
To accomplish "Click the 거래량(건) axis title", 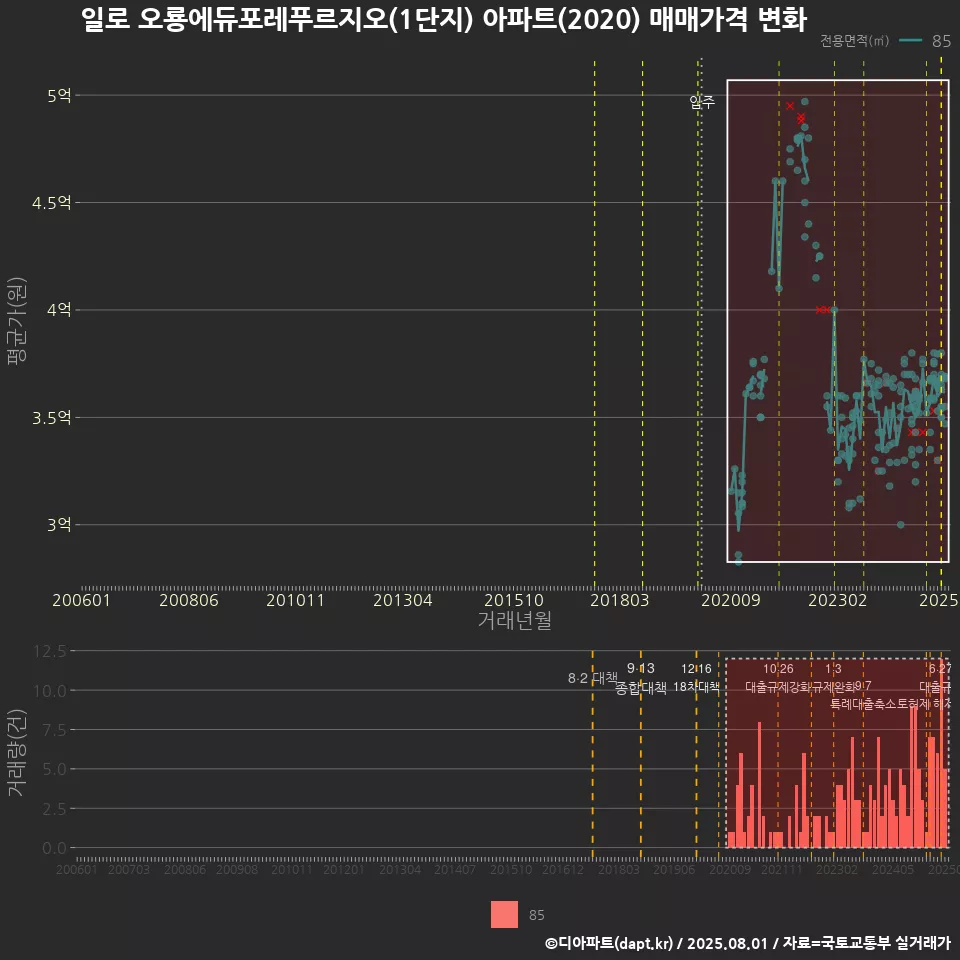I will click(17, 752).
